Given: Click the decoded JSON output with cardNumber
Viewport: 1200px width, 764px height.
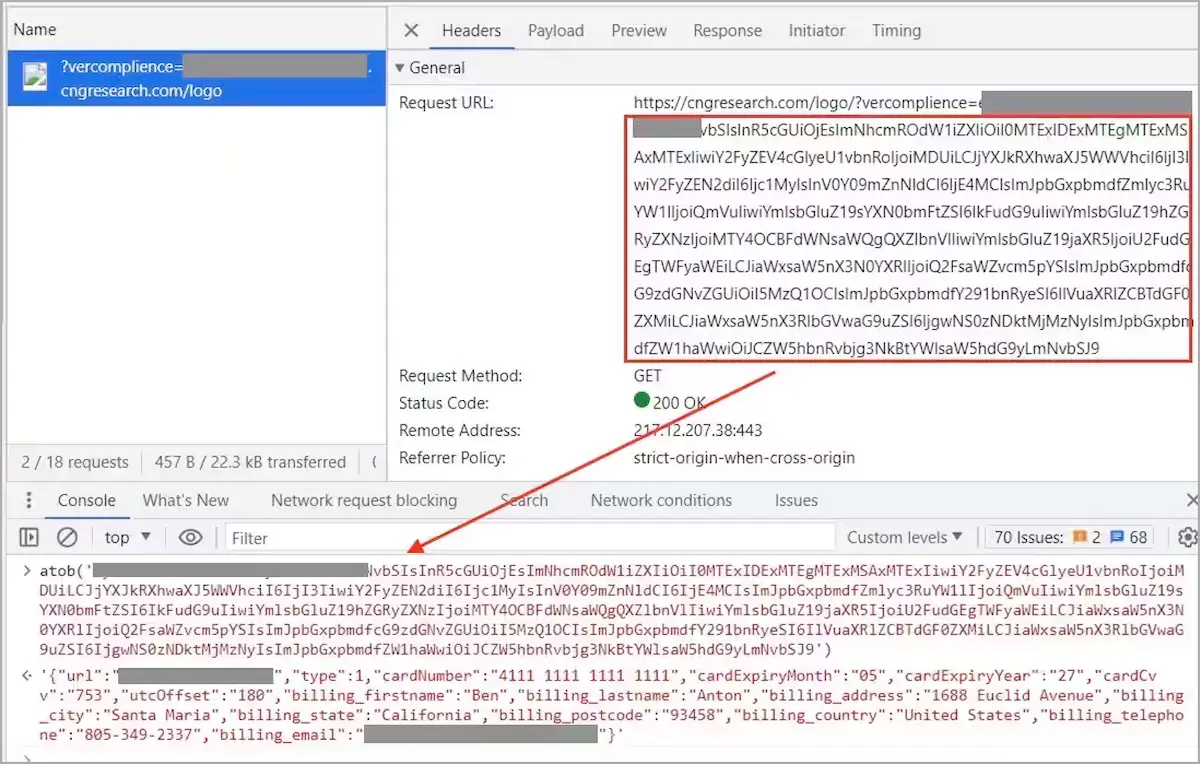Looking at the screenshot, I should [612, 705].
